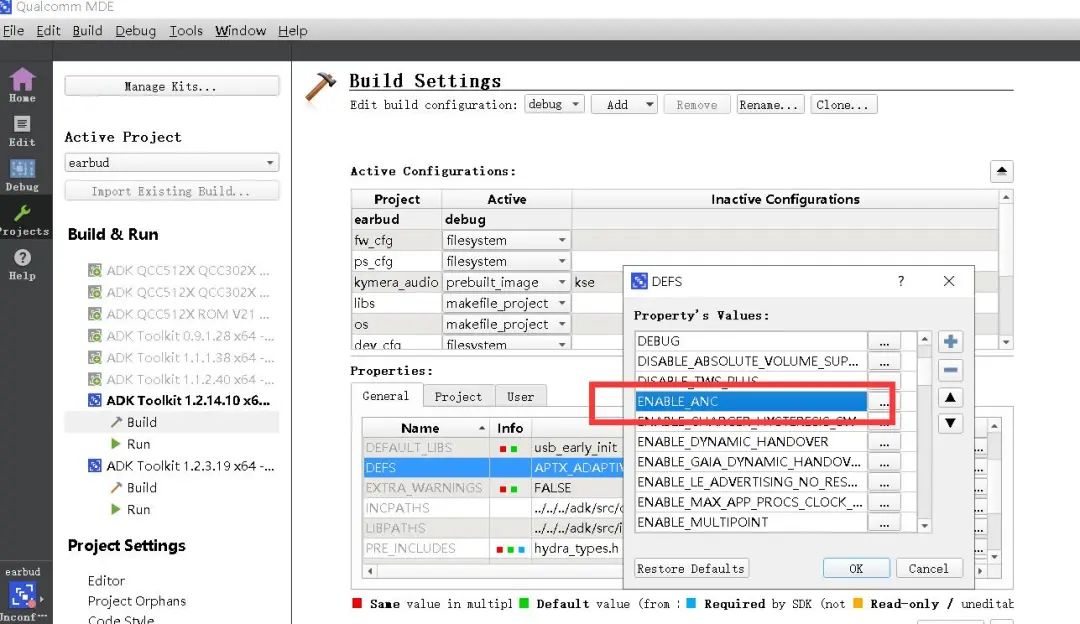Edit DEBUG value via ellipsis button
1080x624 pixels.
coord(884,342)
